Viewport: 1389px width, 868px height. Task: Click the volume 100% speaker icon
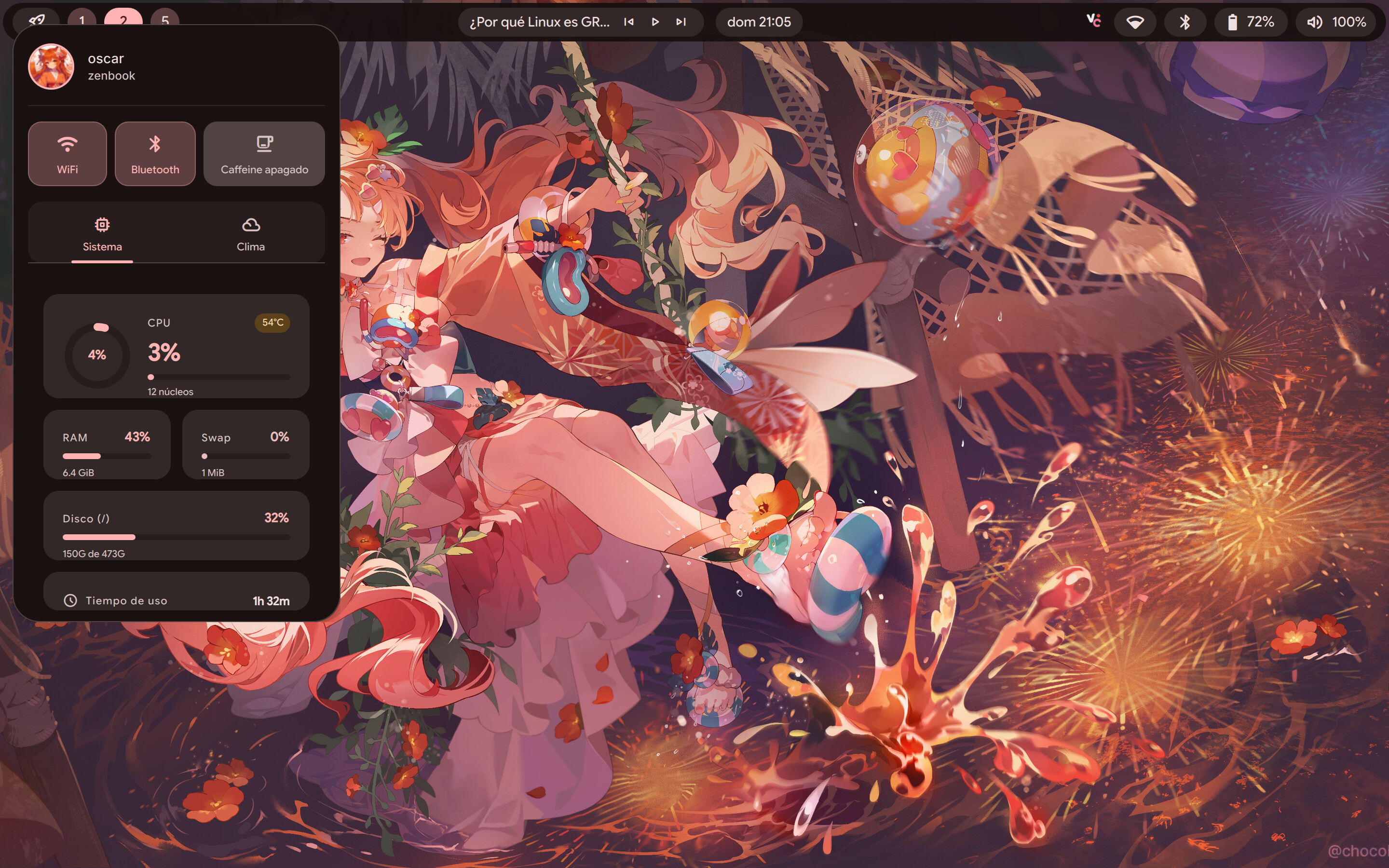(1314, 22)
